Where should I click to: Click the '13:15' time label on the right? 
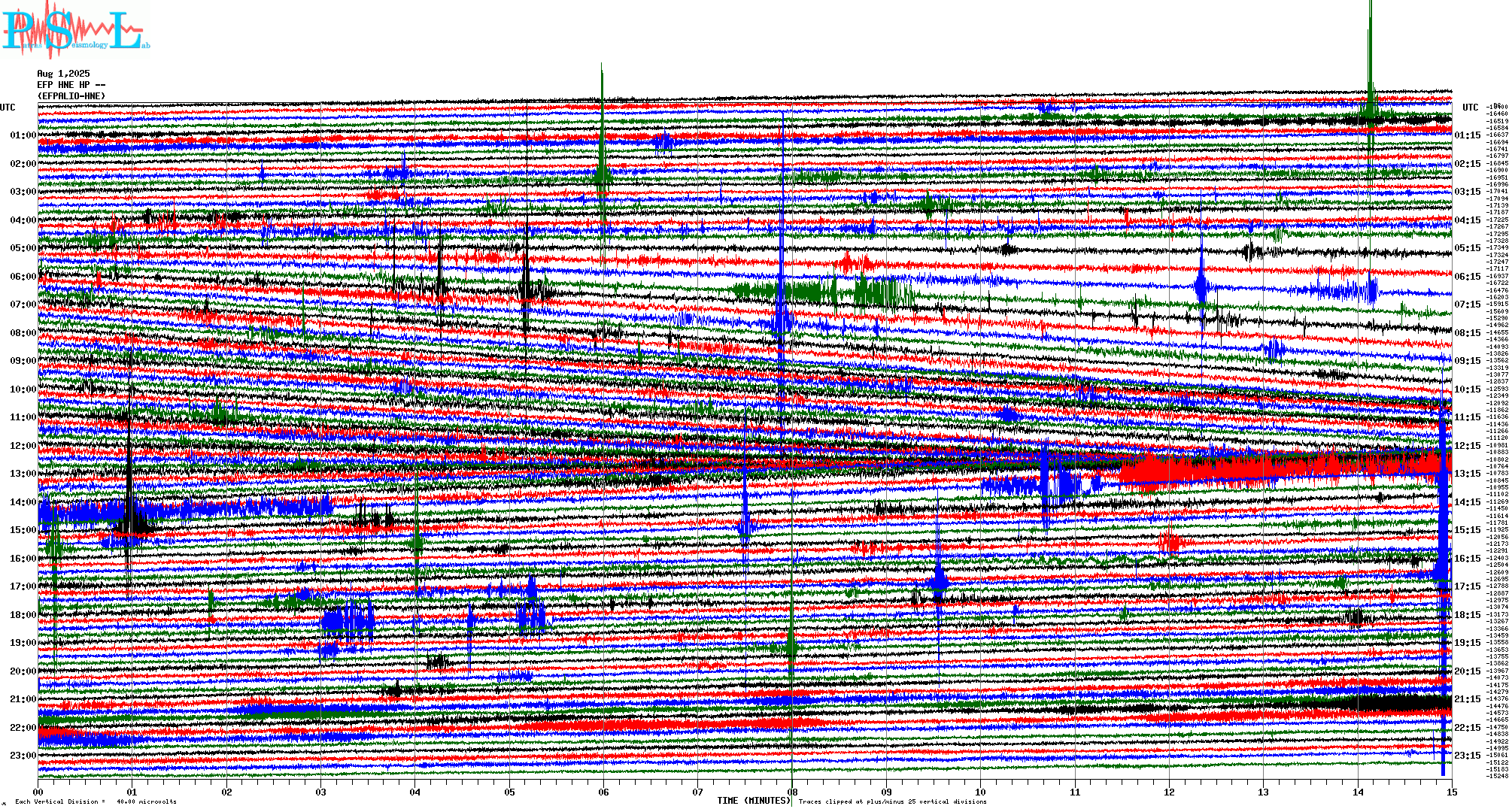1468,474
